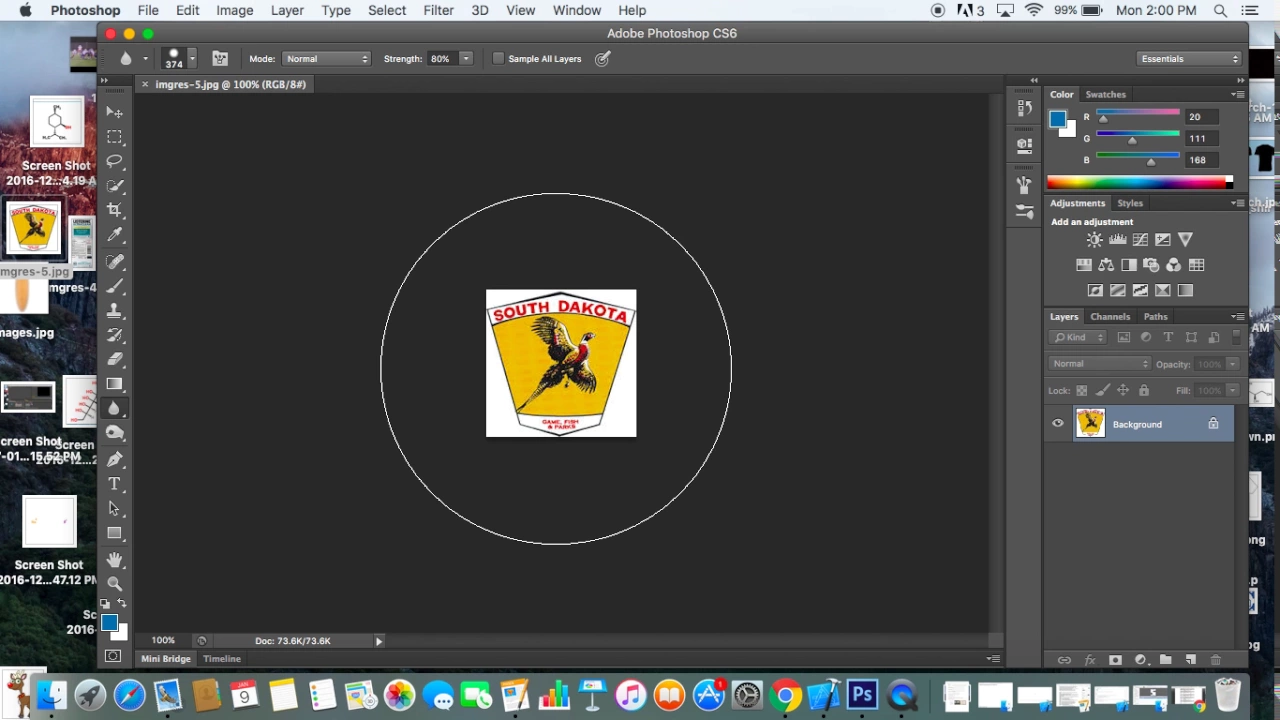The height and width of the screenshot is (720, 1280).
Task: Open the History panel icon
Action: point(1024,108)
